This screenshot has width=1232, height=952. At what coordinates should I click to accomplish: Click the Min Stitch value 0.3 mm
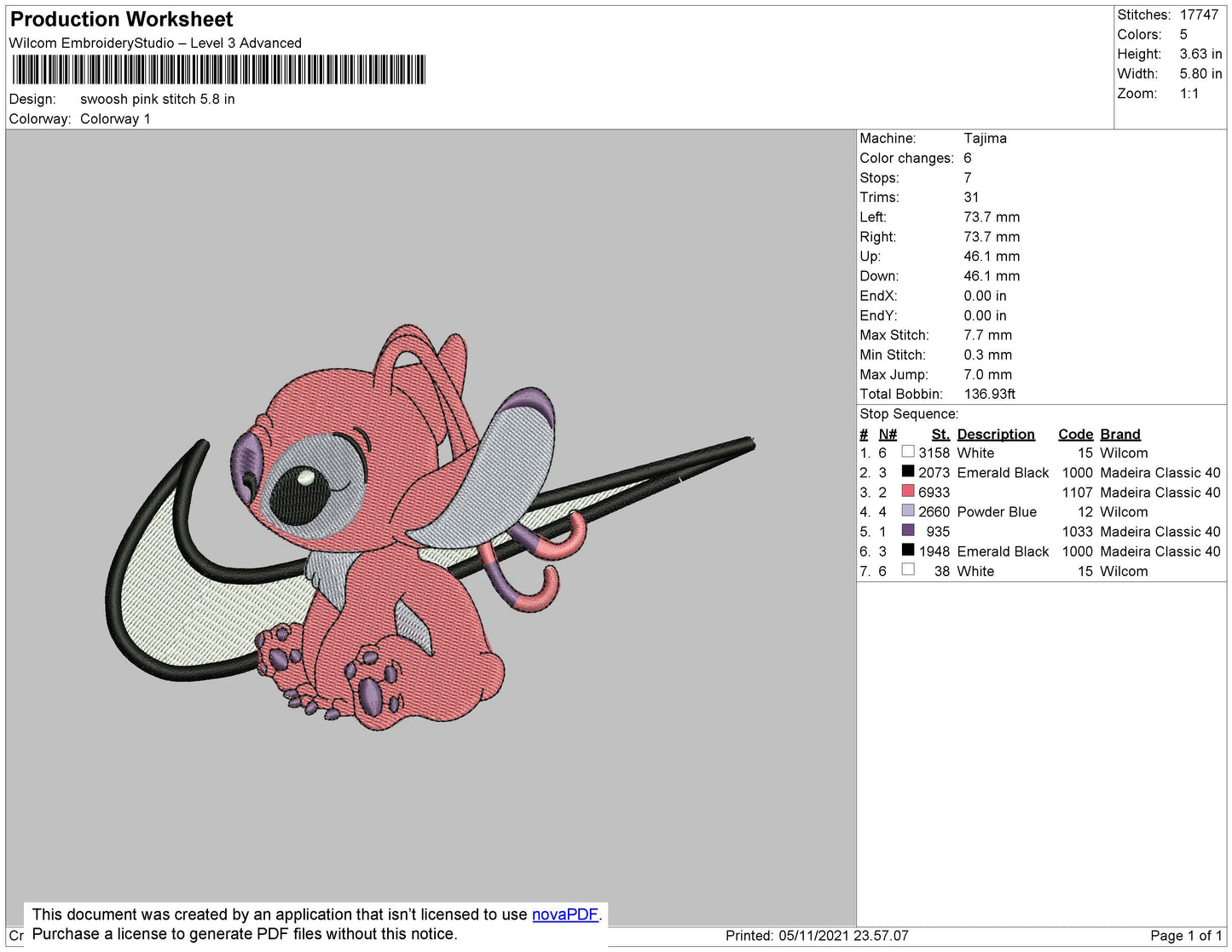pos(988,355)
